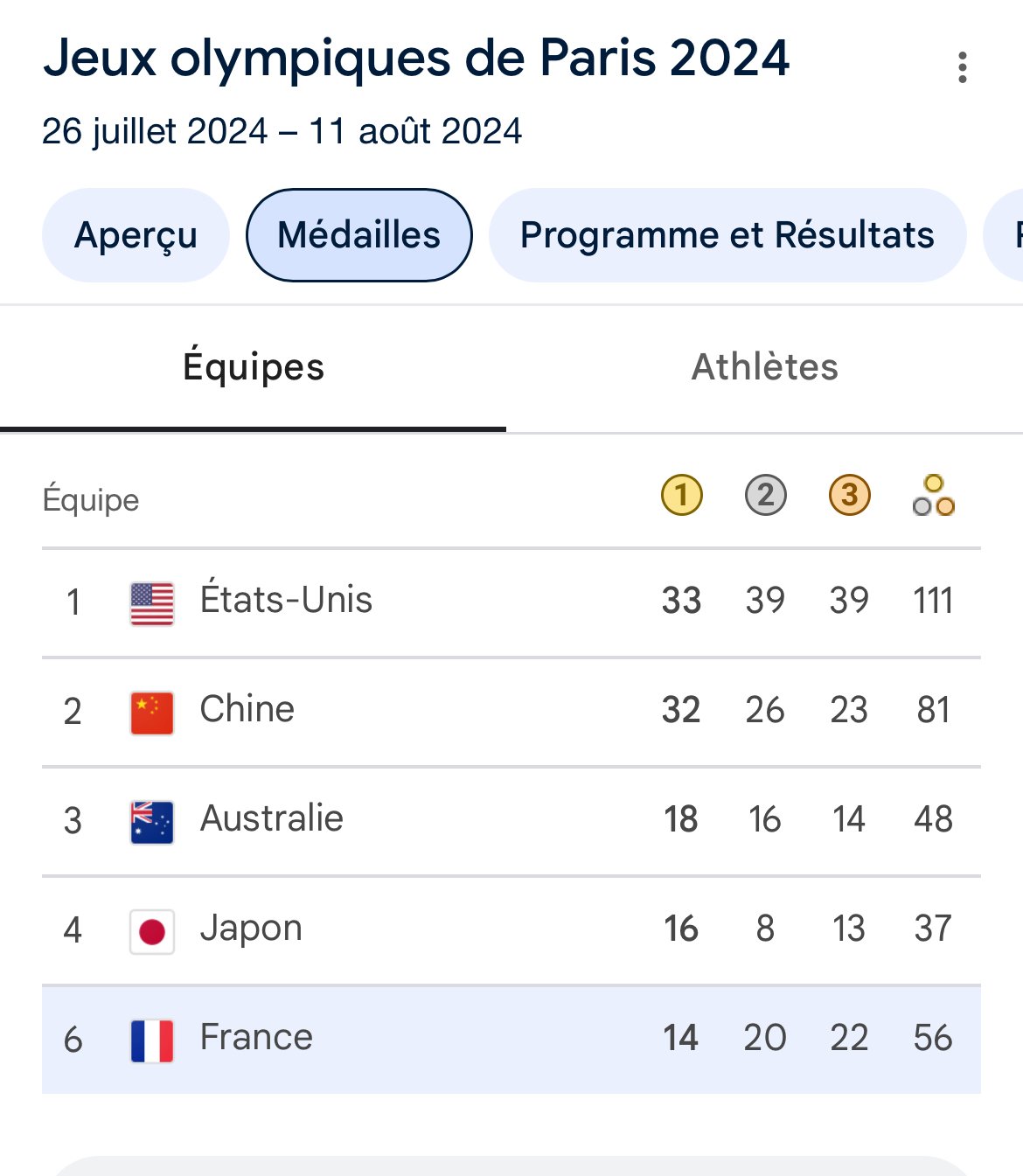The height and width of the screenshot is (1176, 1023).
Task: Click the gold medal column icon
Action: [681, 495]
